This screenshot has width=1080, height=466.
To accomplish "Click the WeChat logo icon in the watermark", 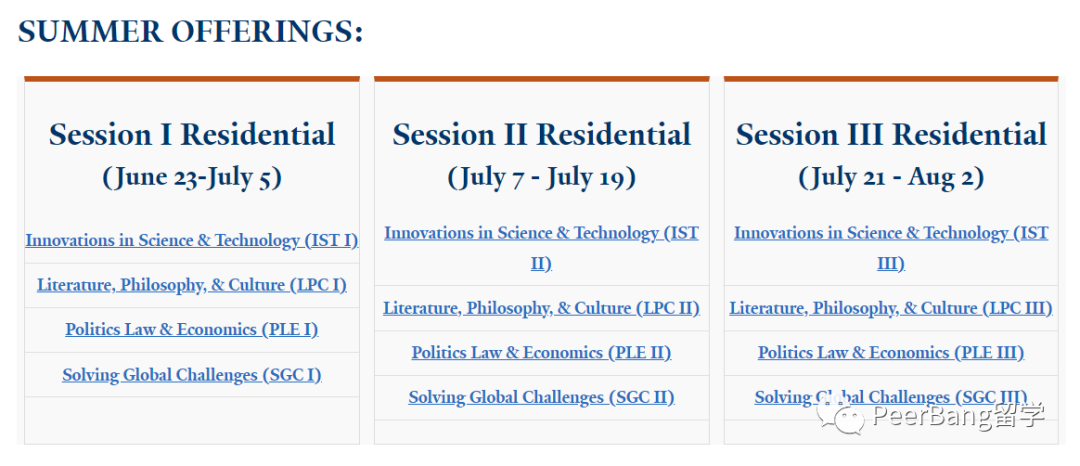I will tap(840, 417).
